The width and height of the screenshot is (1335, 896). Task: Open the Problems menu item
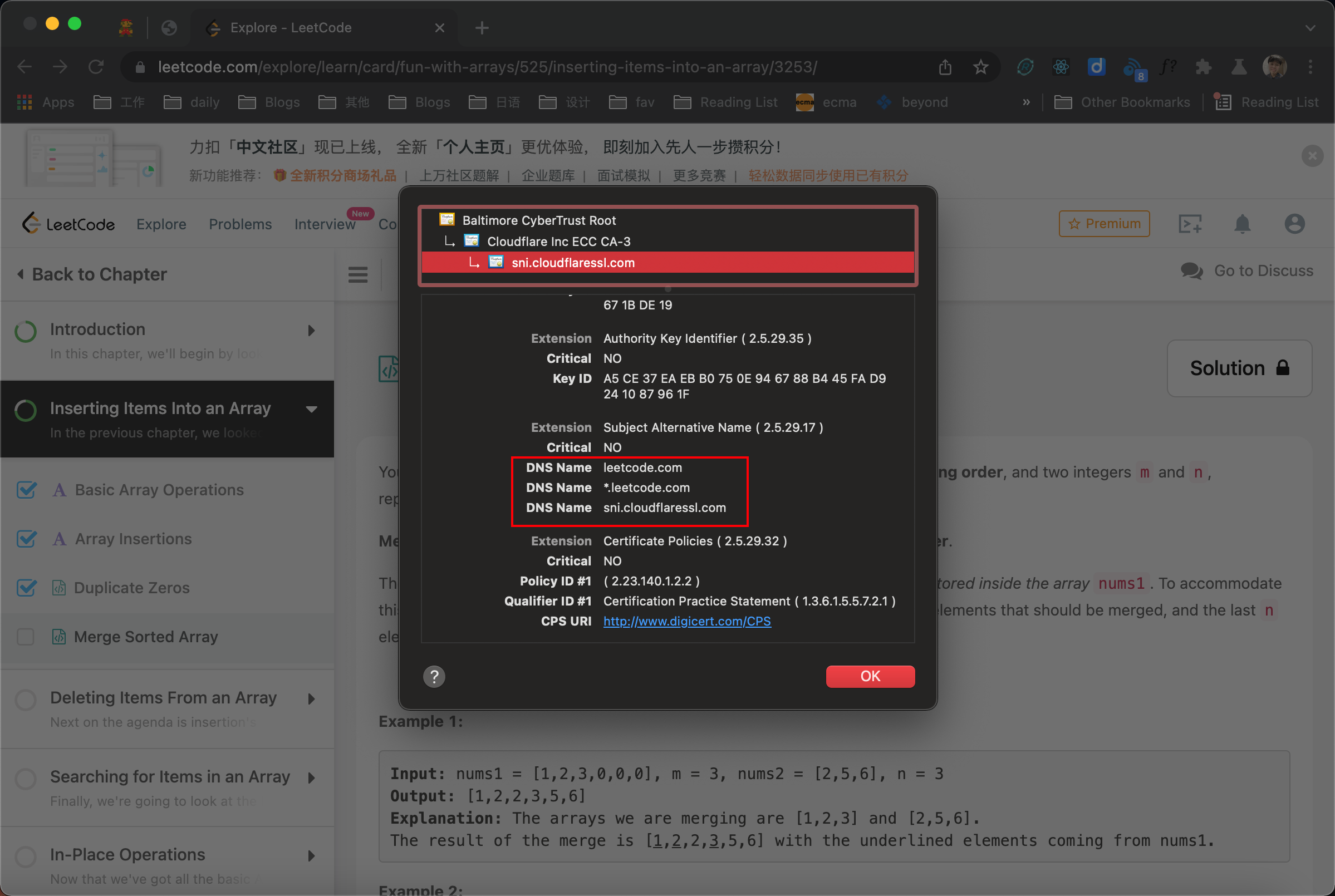click(240, 224)
